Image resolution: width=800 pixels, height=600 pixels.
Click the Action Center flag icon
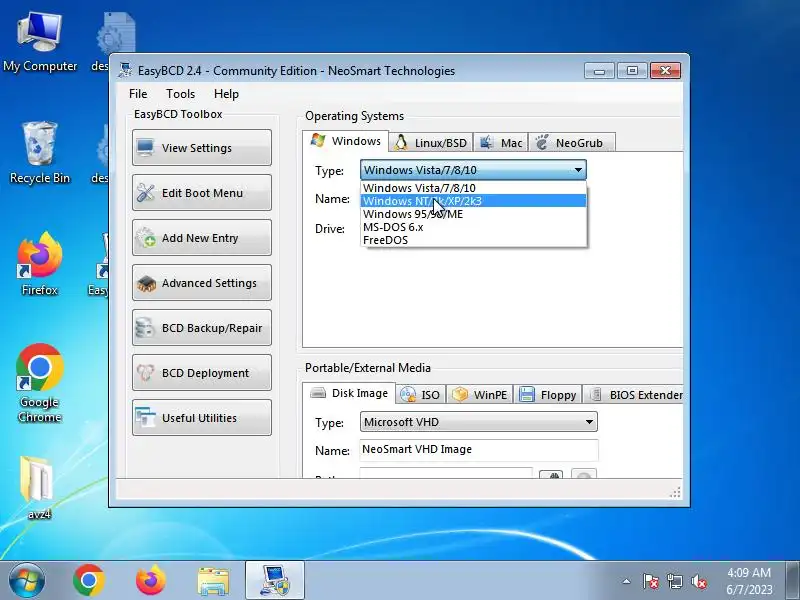[651, 581]
